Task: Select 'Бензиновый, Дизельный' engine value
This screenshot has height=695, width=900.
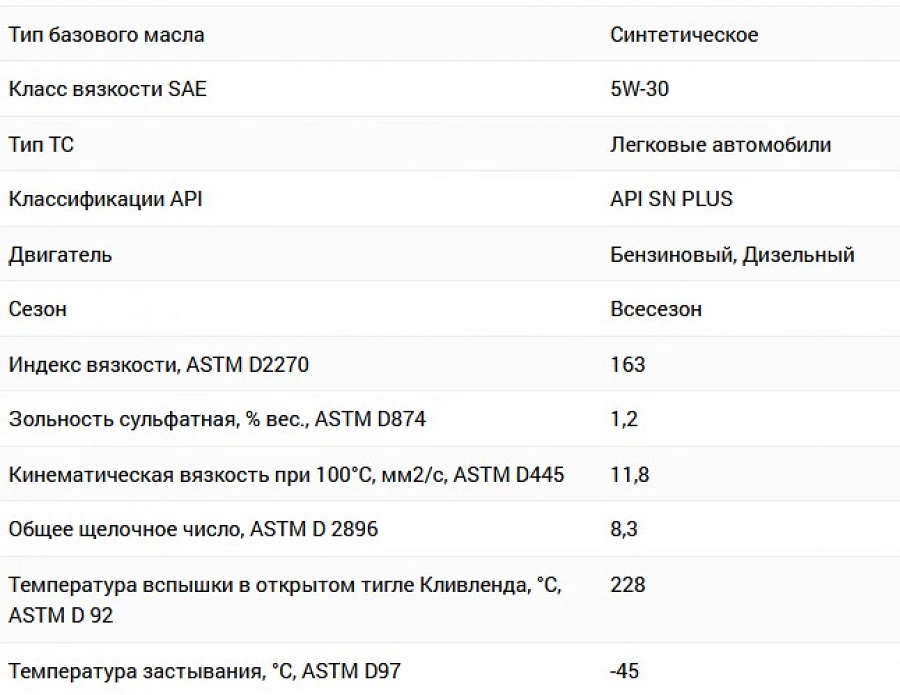Action: [x=732, y=255]
